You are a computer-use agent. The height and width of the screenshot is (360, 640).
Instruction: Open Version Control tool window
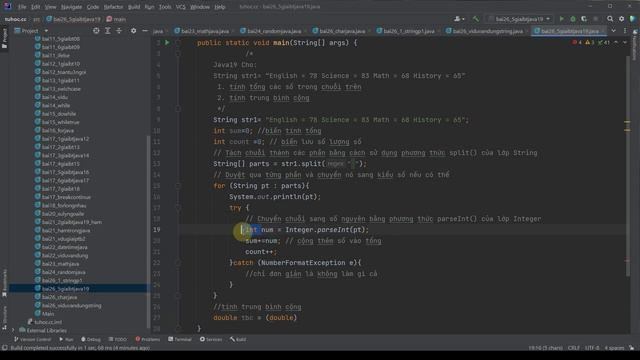pyautogui.click(x=32, y=339)
